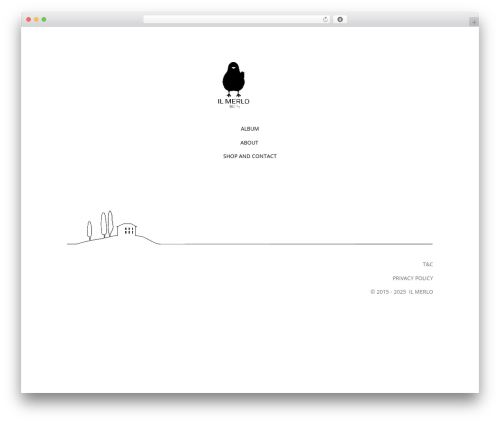
Task: Click the Il Merlo blackbird logo
Action: (x=233, y=85)
